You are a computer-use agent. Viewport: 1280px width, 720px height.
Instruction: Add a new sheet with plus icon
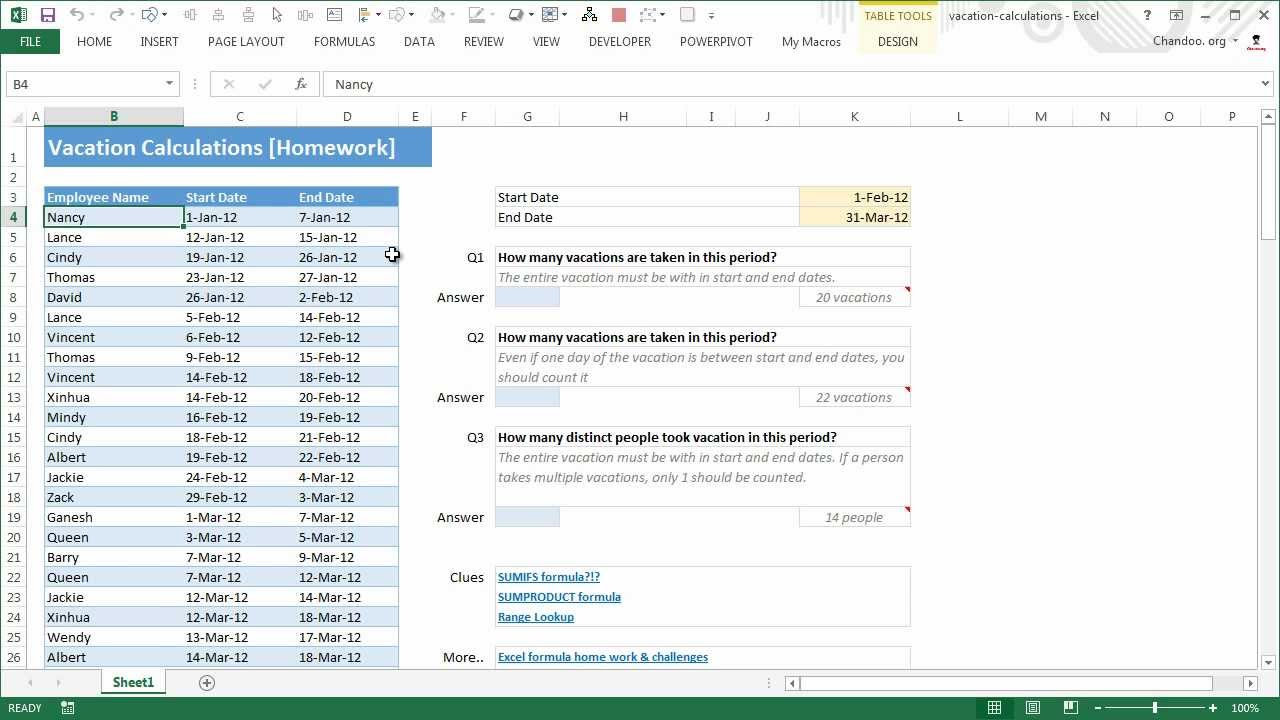(207, 682)
